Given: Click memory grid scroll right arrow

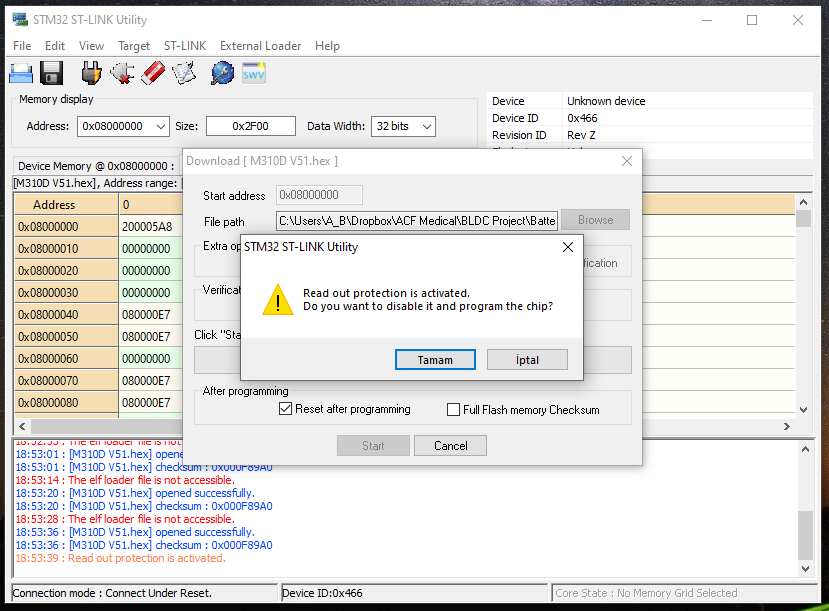Looking at the screenshot, I should [x=787, y=426].
